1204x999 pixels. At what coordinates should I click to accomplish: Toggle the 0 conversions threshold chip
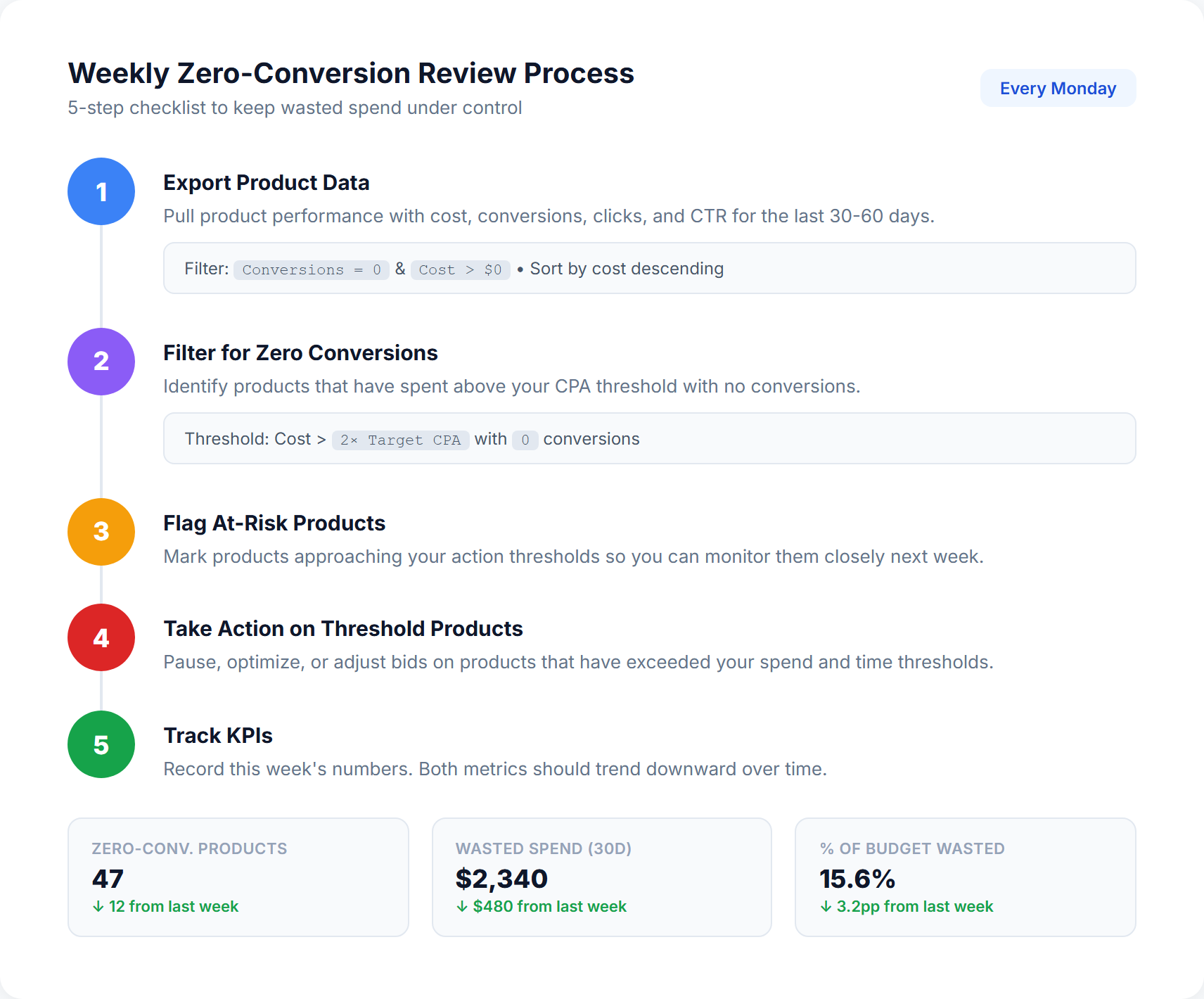525,440
